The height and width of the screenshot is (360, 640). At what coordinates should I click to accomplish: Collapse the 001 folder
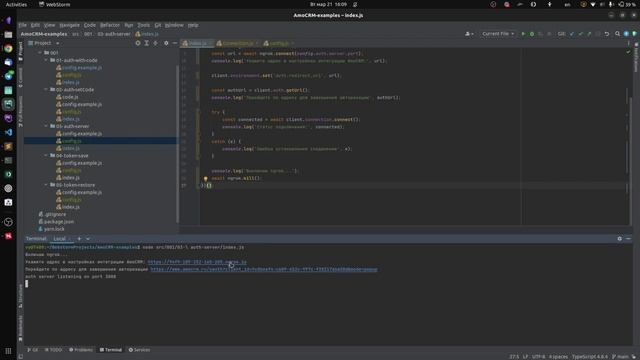[40, 53]
